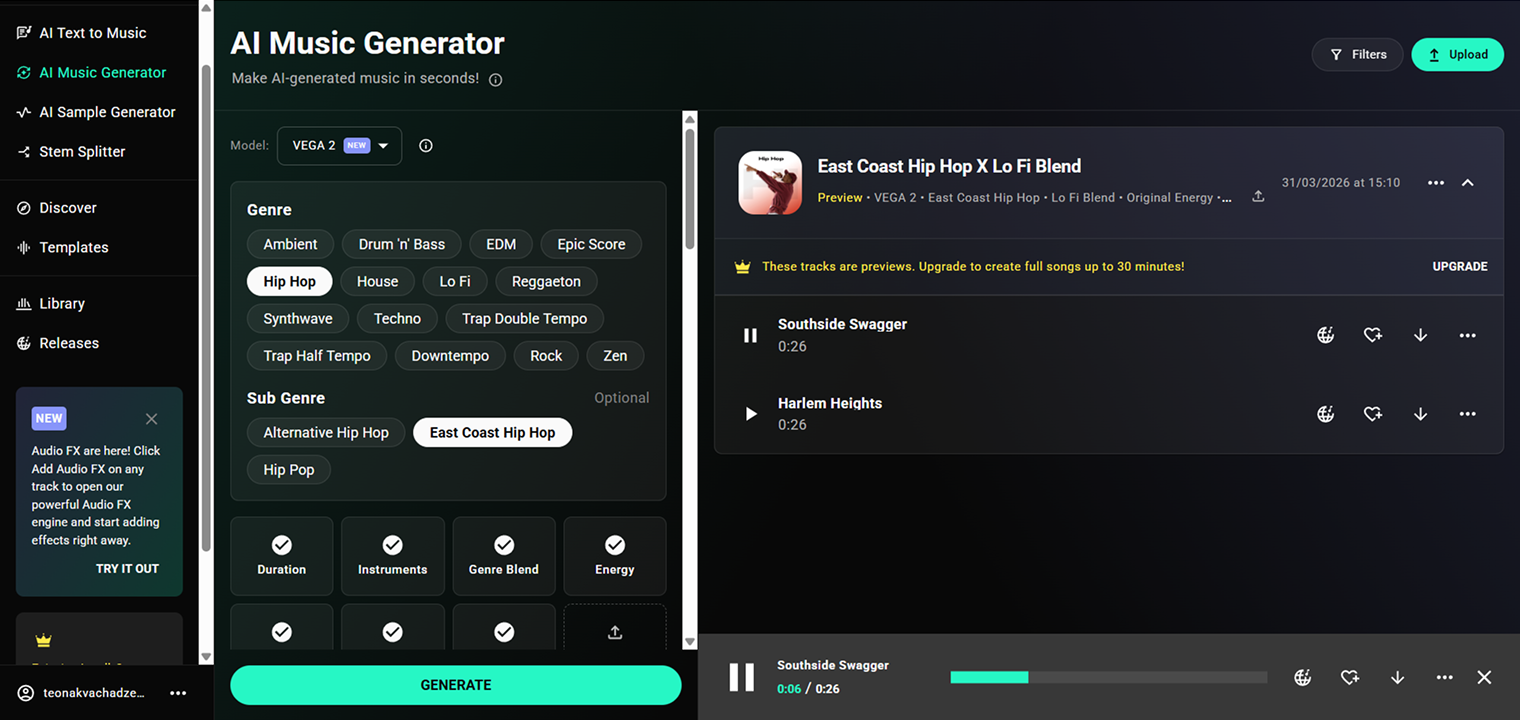The height and width of the screenshot is (720, 1520).
Task: Open the VEGA 2 model dropdown
Action: pyautogui.click(x=339, y=146)
